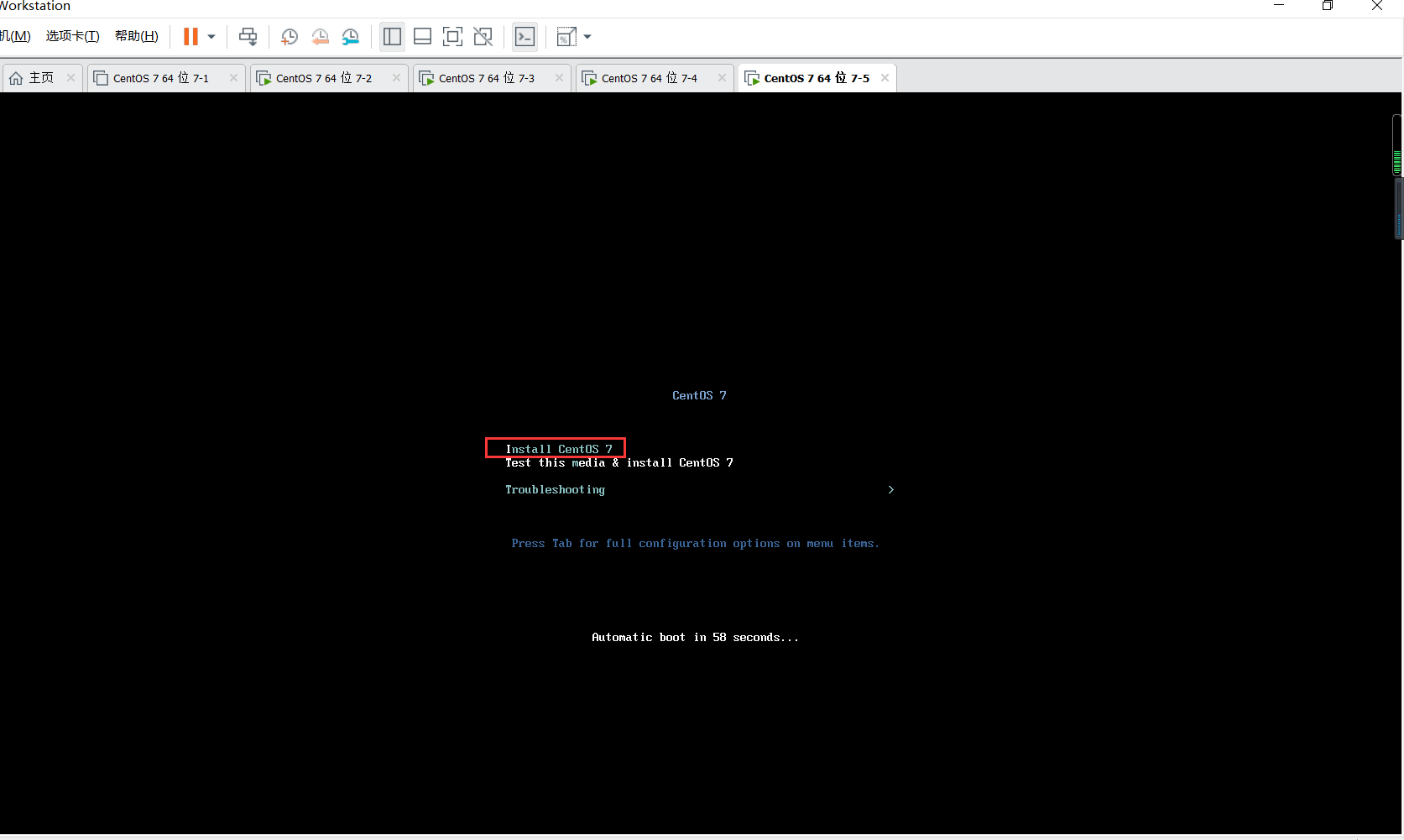This screenshot has width=1404, height=840.
Task: Open the 帮助(H) menu
Action: 137,36
